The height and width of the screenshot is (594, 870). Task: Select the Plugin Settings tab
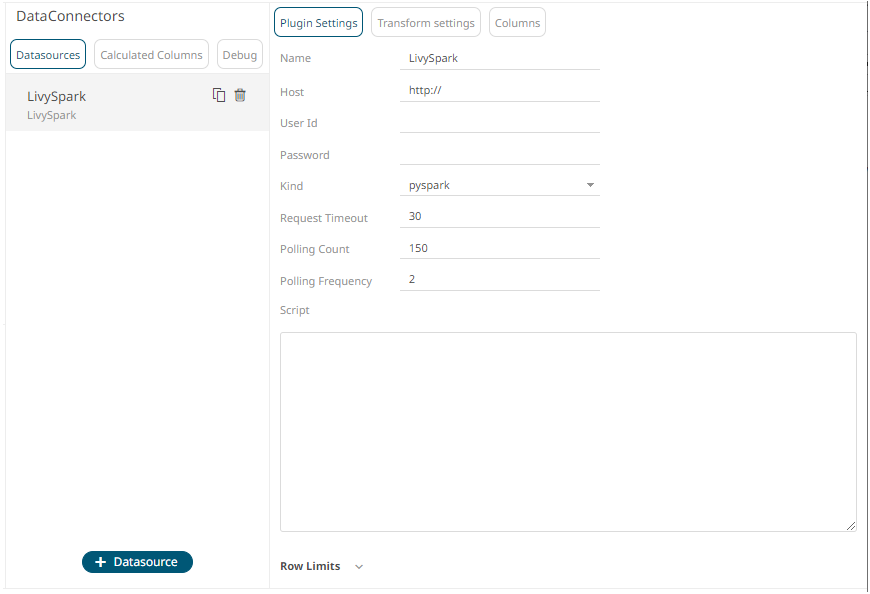coord(318,23)
